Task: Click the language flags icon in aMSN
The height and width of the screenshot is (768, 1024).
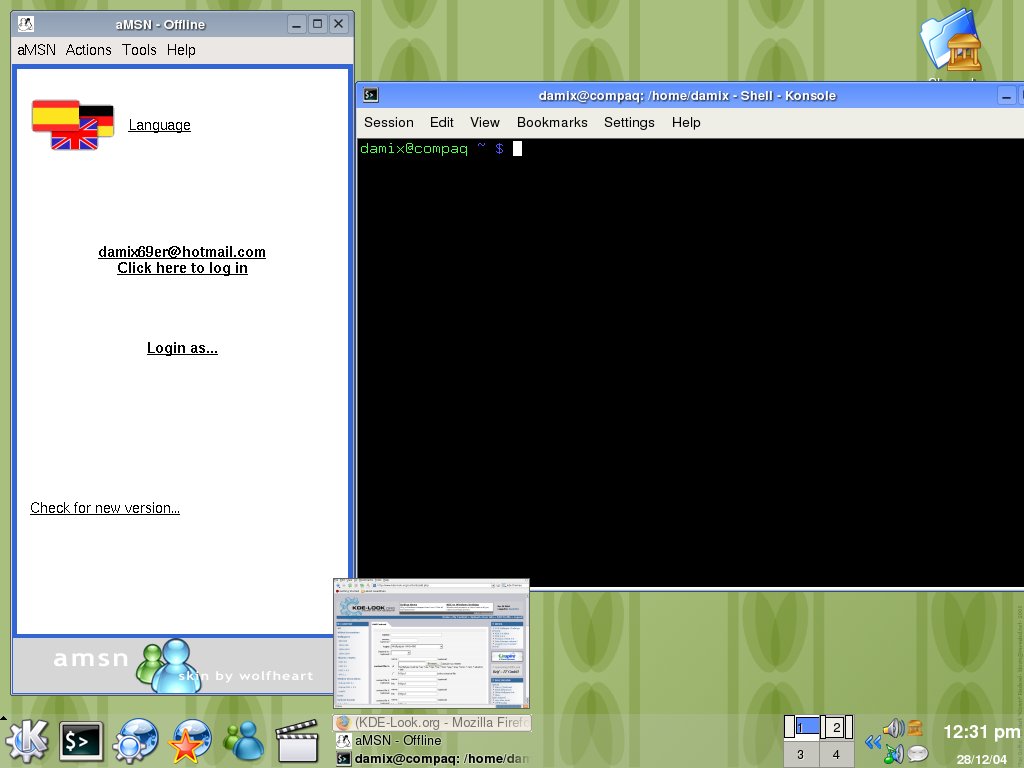Action: point(73,125)
